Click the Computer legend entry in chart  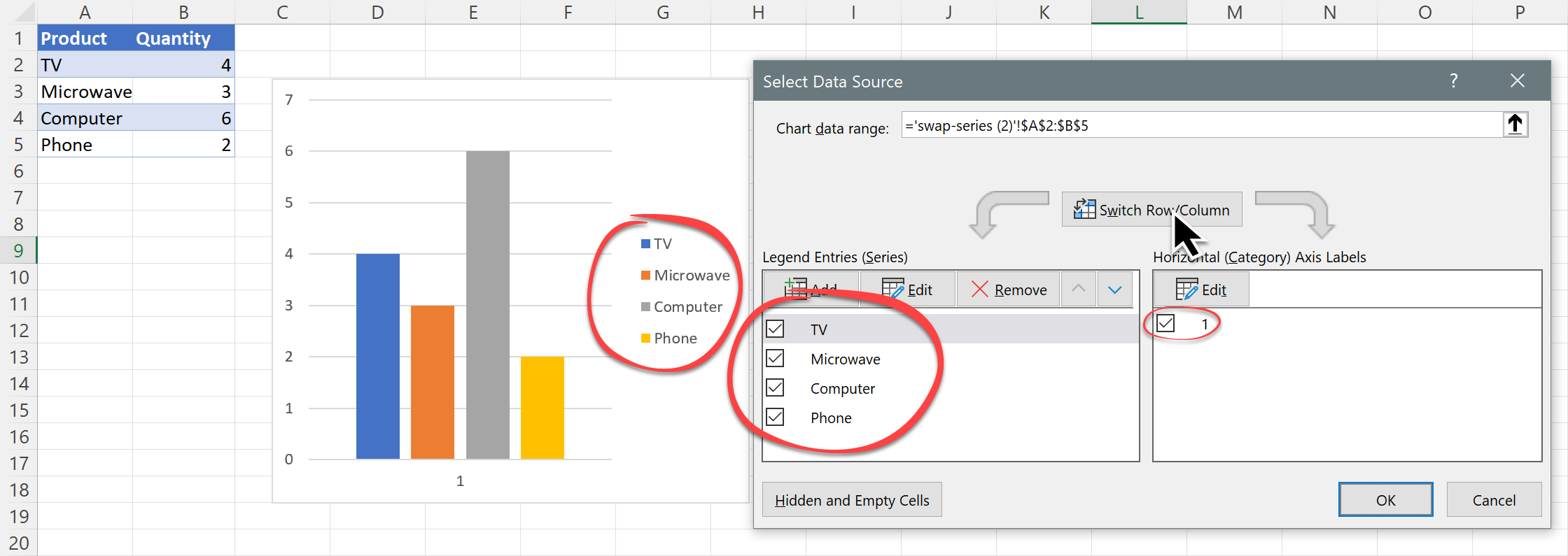tap(682, 306)
